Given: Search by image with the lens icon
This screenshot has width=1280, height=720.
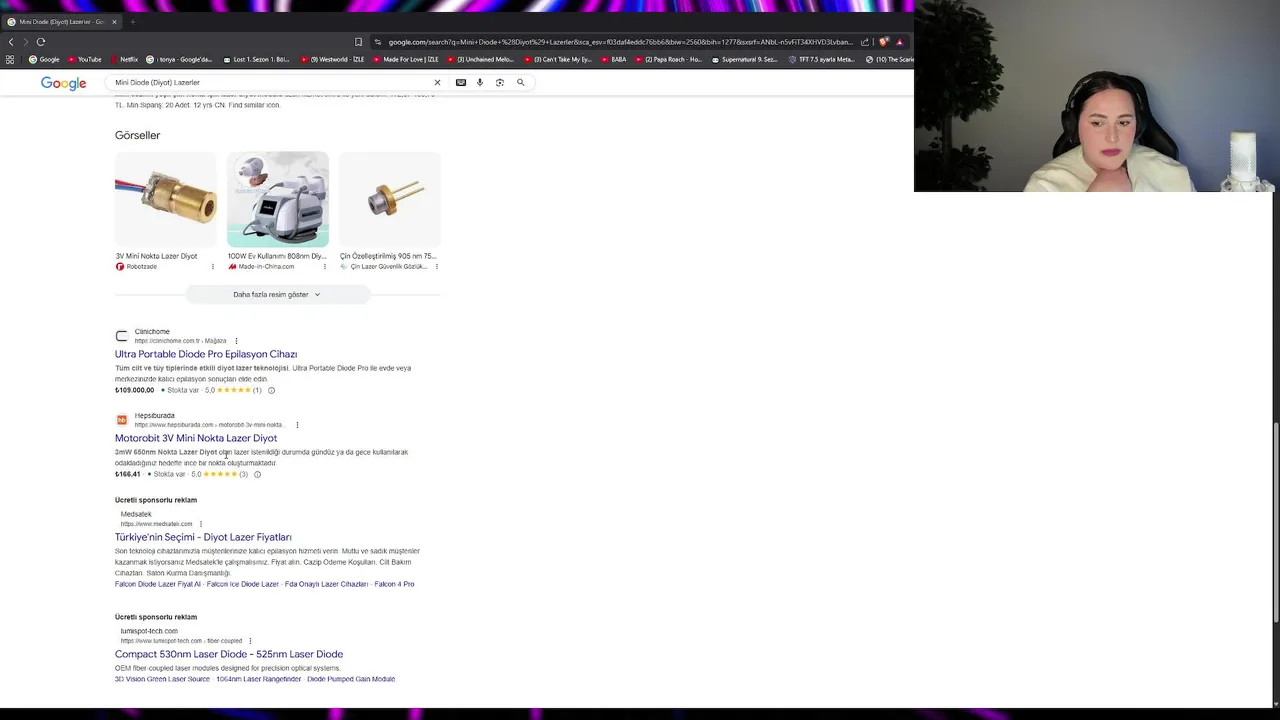Looking at the screenshot, I should [500, 82].
